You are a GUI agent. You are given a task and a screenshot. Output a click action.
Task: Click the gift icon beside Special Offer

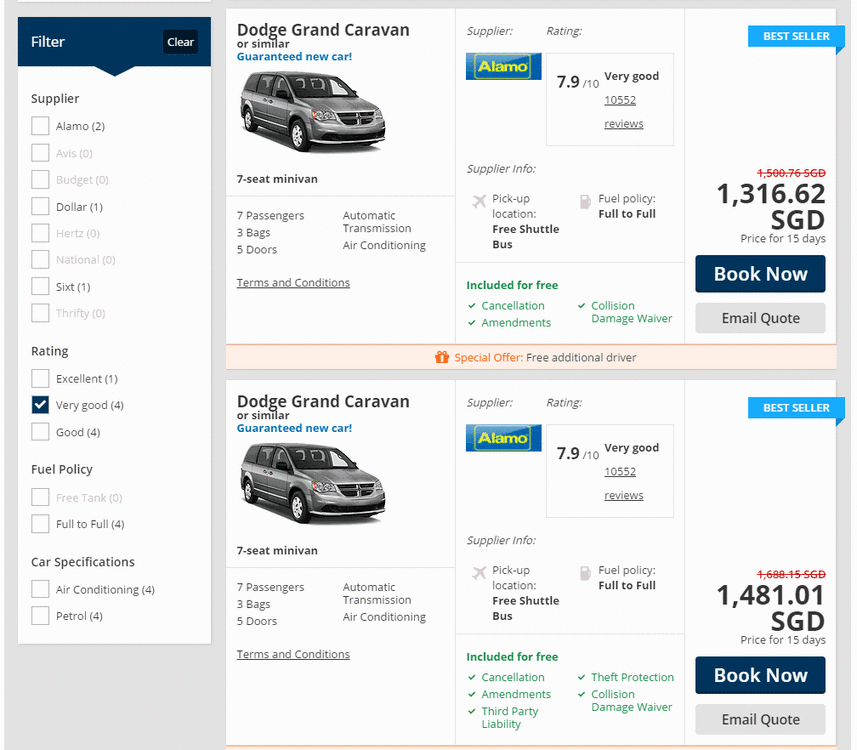point(442,357)
